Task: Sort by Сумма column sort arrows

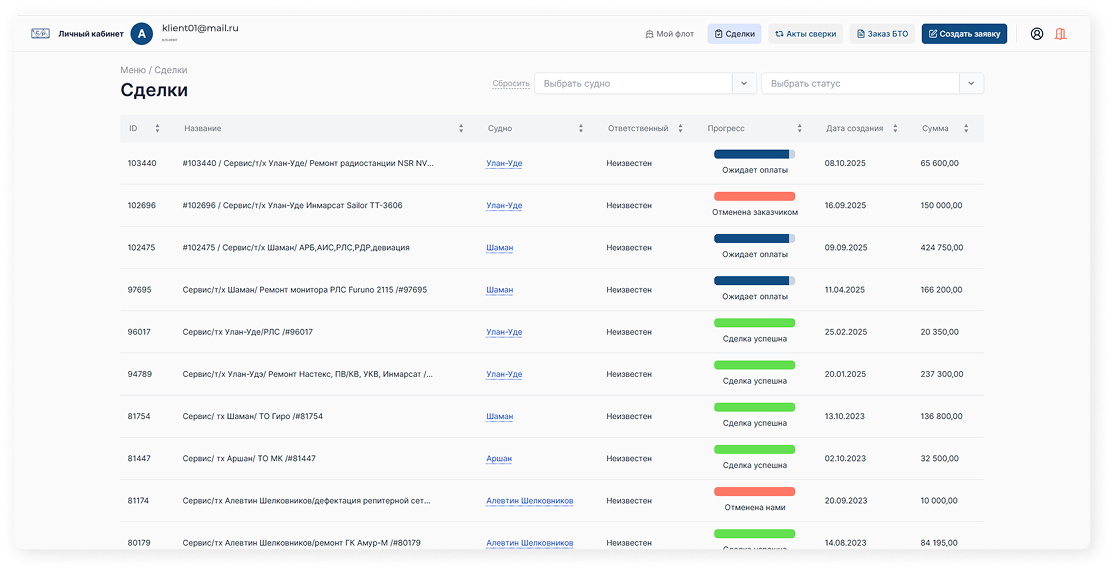Action: 966,129
